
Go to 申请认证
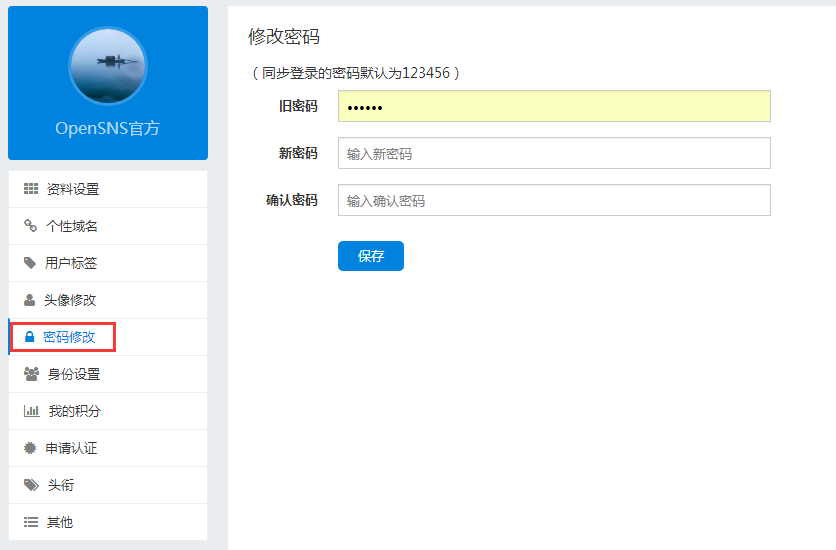click(108, 448)
